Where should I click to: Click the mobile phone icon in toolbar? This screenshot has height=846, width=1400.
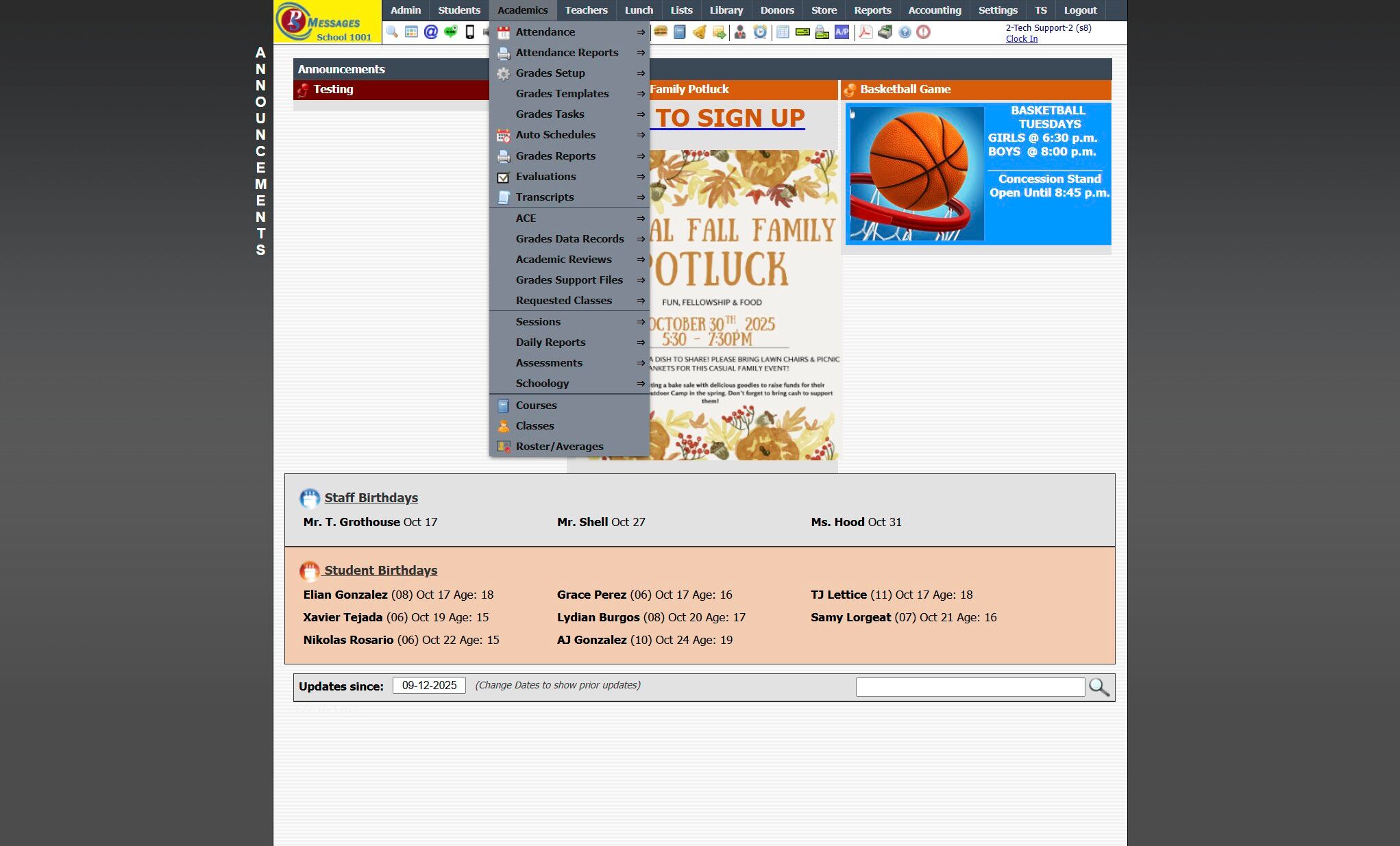(470, 32)
